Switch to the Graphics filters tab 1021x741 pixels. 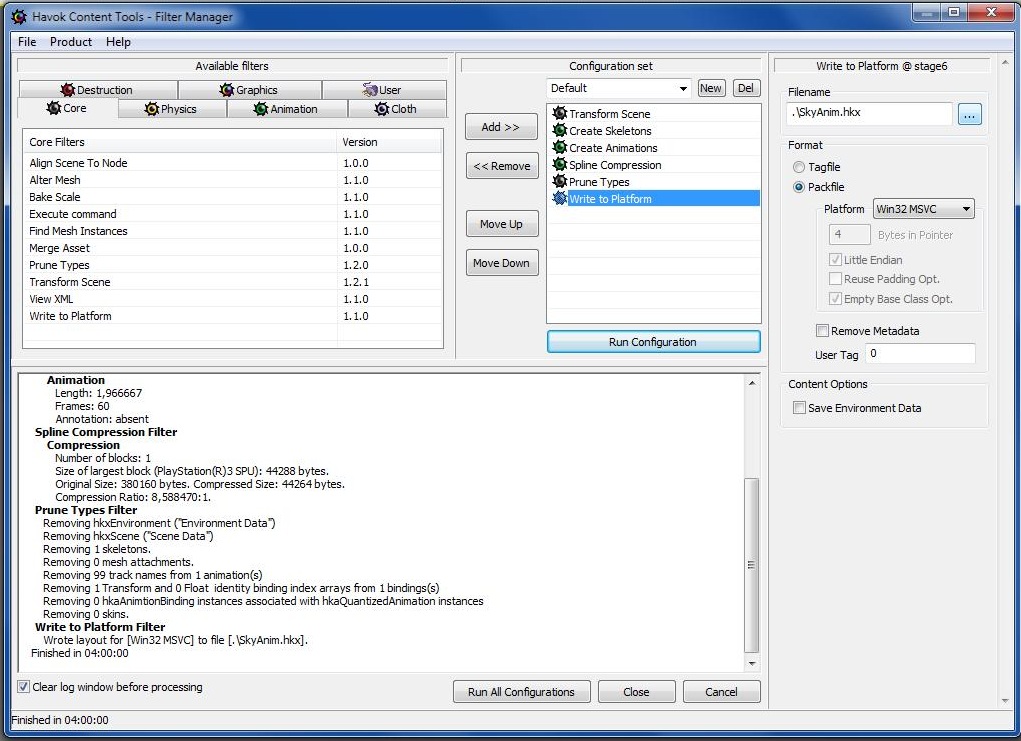(249, 90)
